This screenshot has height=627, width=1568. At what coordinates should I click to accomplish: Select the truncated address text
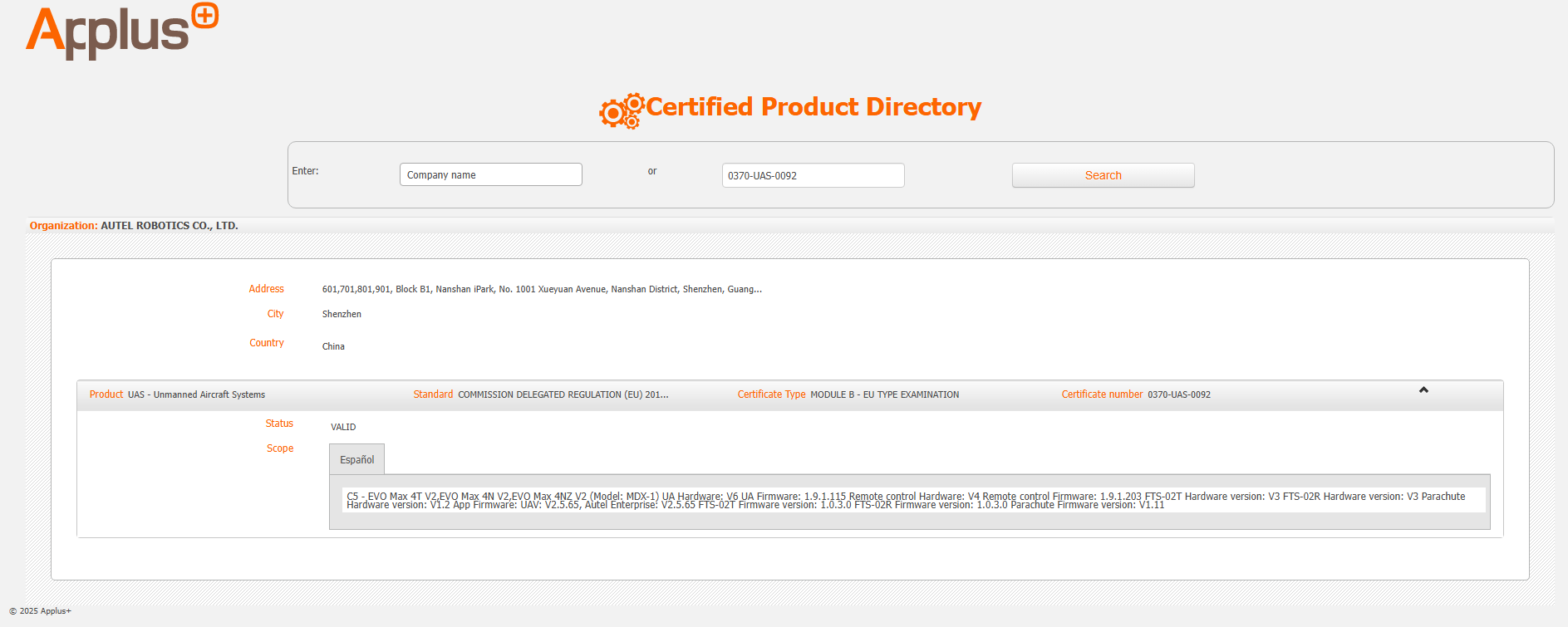coord(541,290)
